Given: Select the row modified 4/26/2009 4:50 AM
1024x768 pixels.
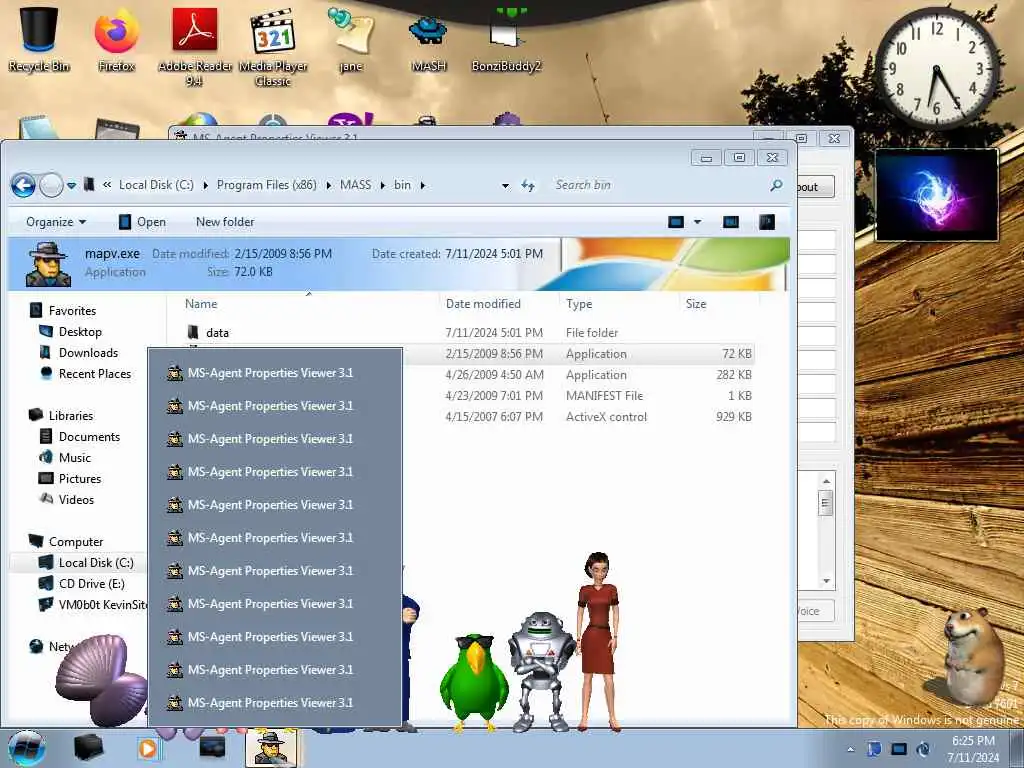Looking at the screenshot, I should [x=578, y=375].
